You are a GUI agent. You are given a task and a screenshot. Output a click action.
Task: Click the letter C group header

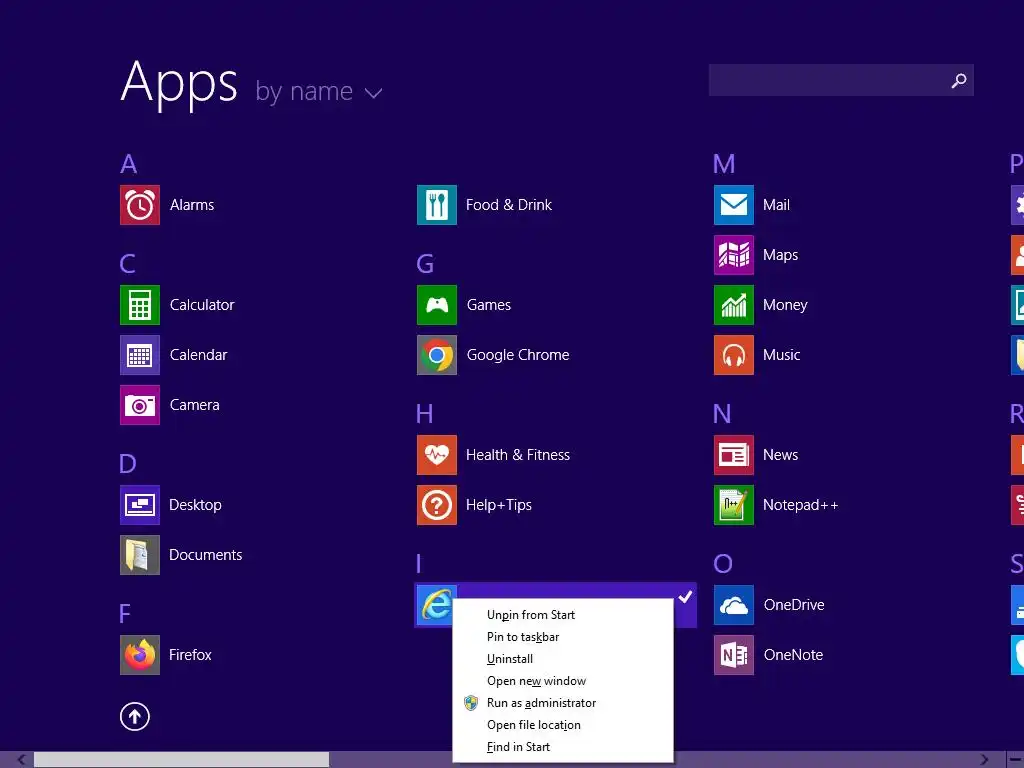point(128,264)
